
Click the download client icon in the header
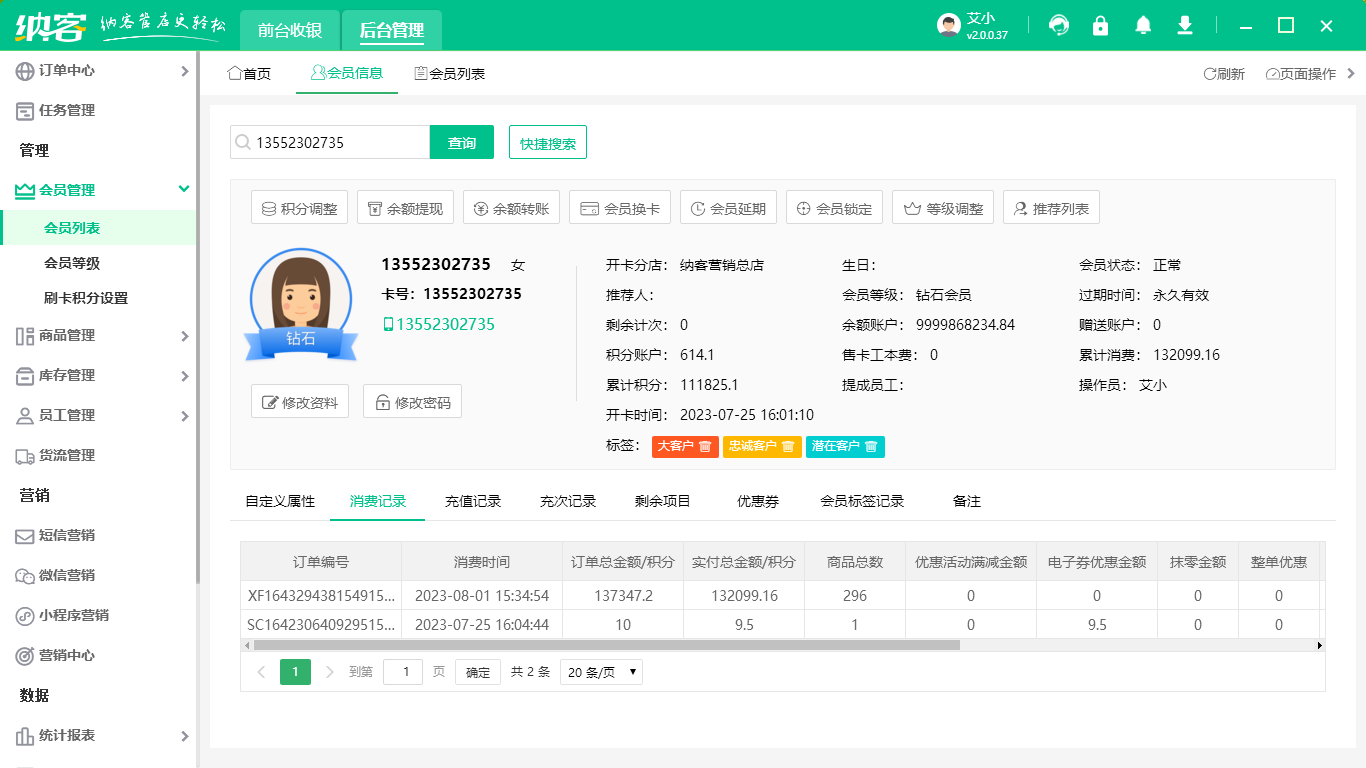pyautogui.click(x=1184, y=25)
